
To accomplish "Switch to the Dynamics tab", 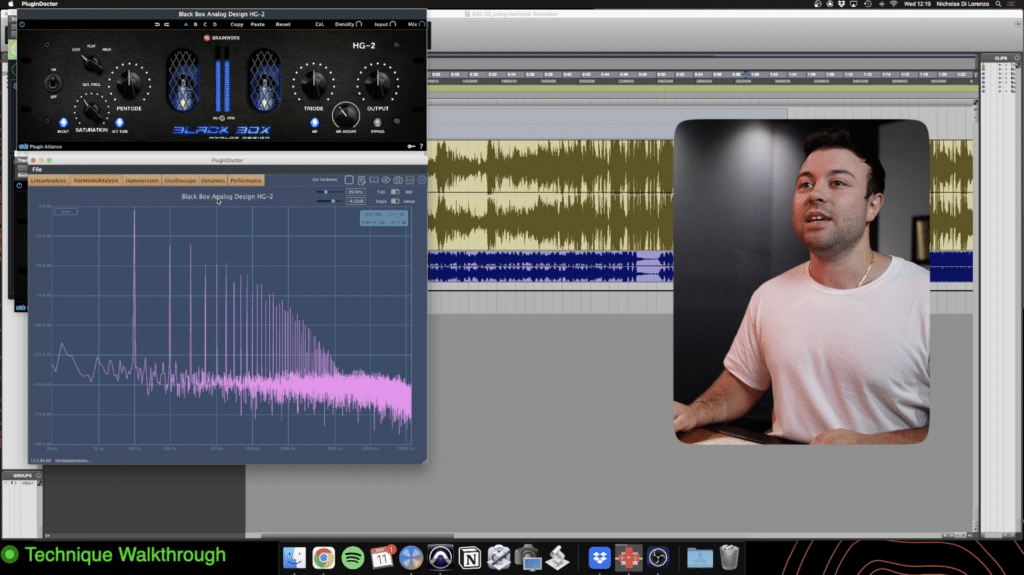I will click(213, 180).
